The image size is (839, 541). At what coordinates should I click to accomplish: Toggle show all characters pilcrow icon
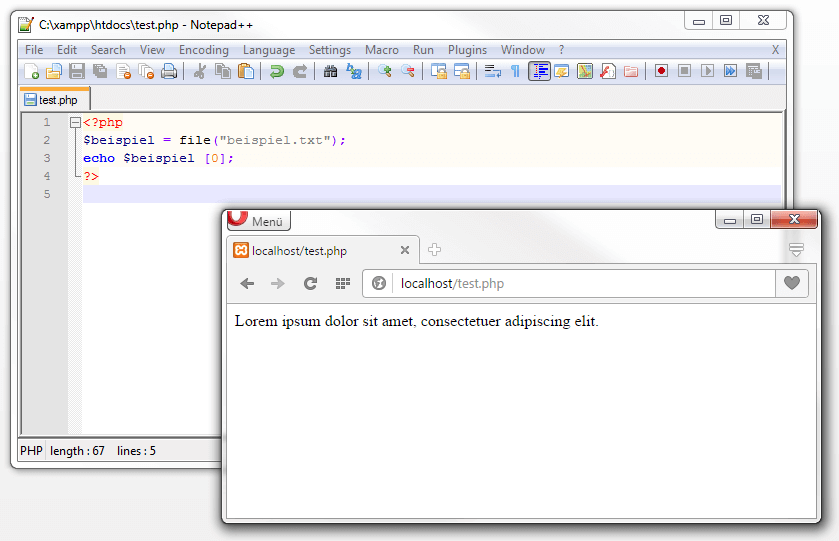point(515,71)
